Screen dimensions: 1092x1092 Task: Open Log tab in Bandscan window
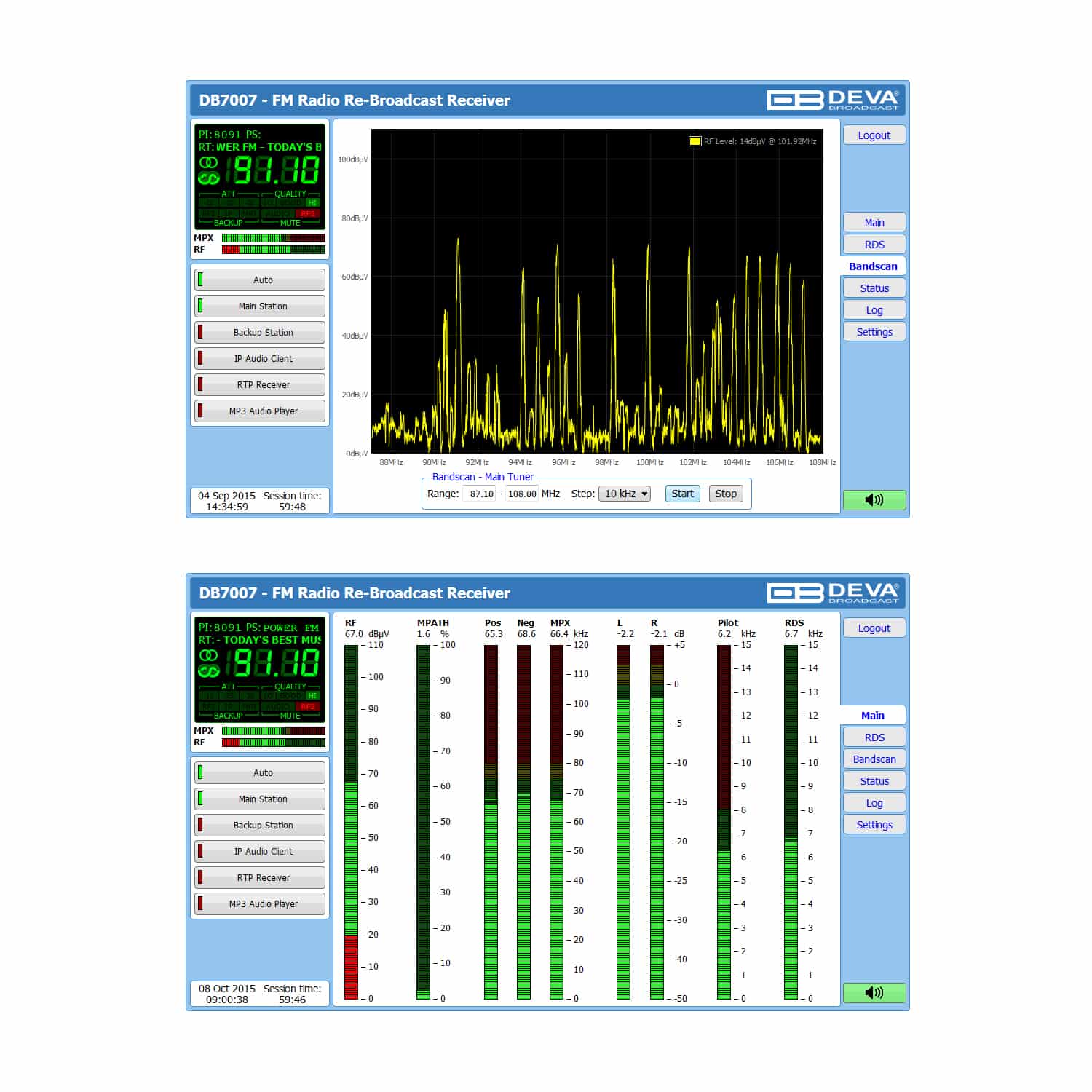click(874, 309)
